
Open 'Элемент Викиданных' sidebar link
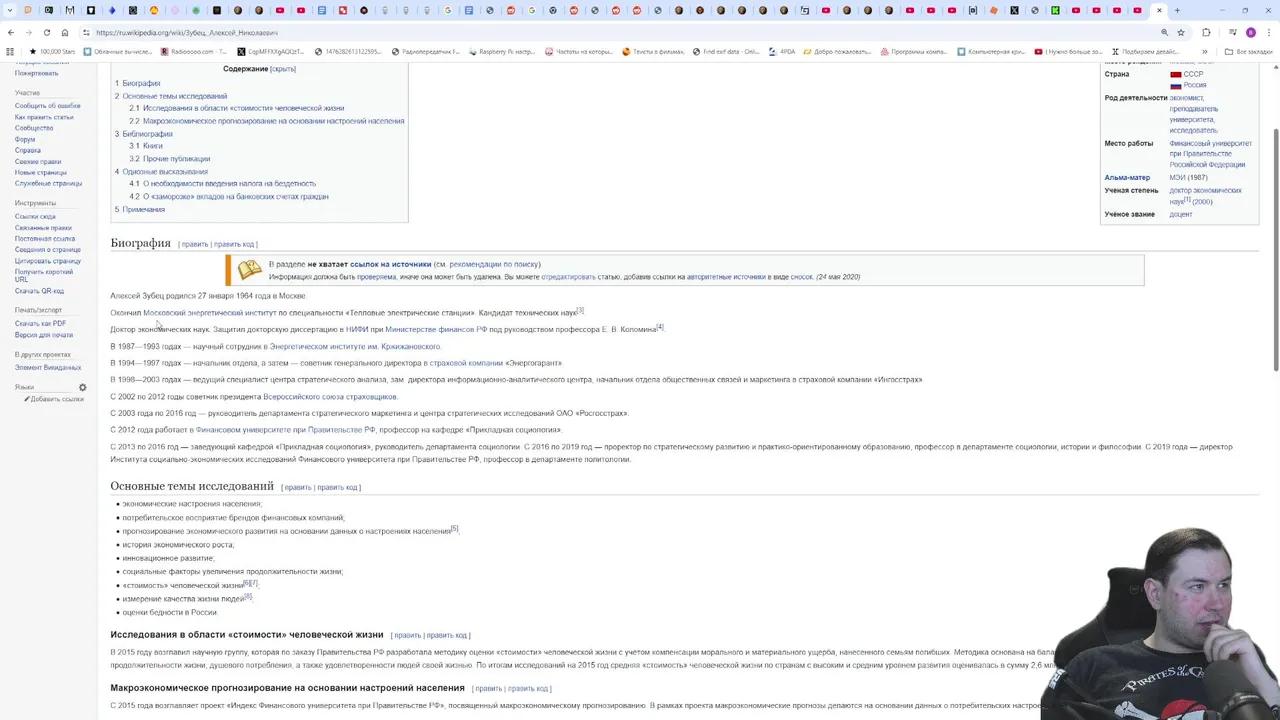[x=48, y=367]
